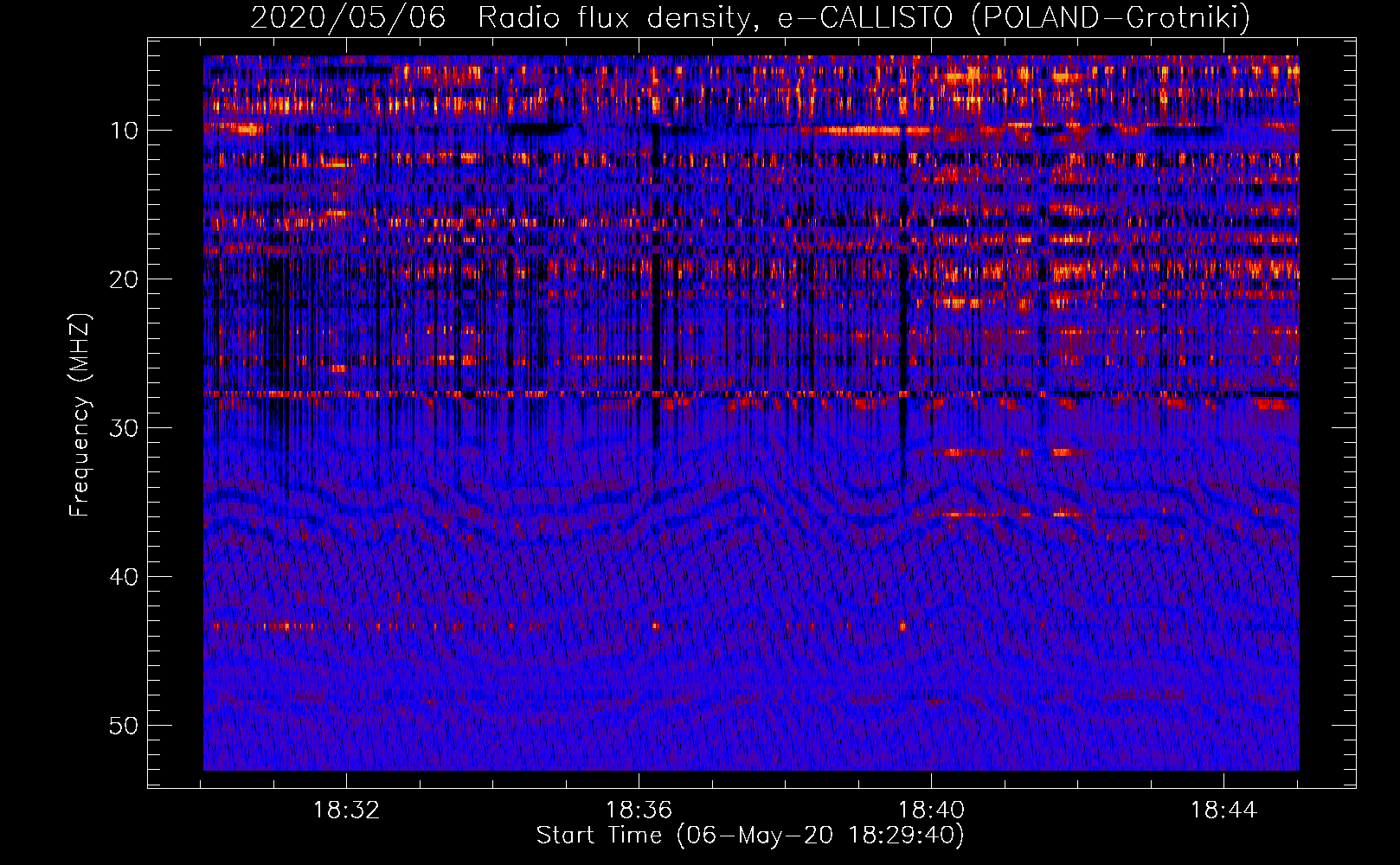
Task: Click the 'Start Time (06-May-20 18:29:40)' axis label
Action: click(750, 835)
